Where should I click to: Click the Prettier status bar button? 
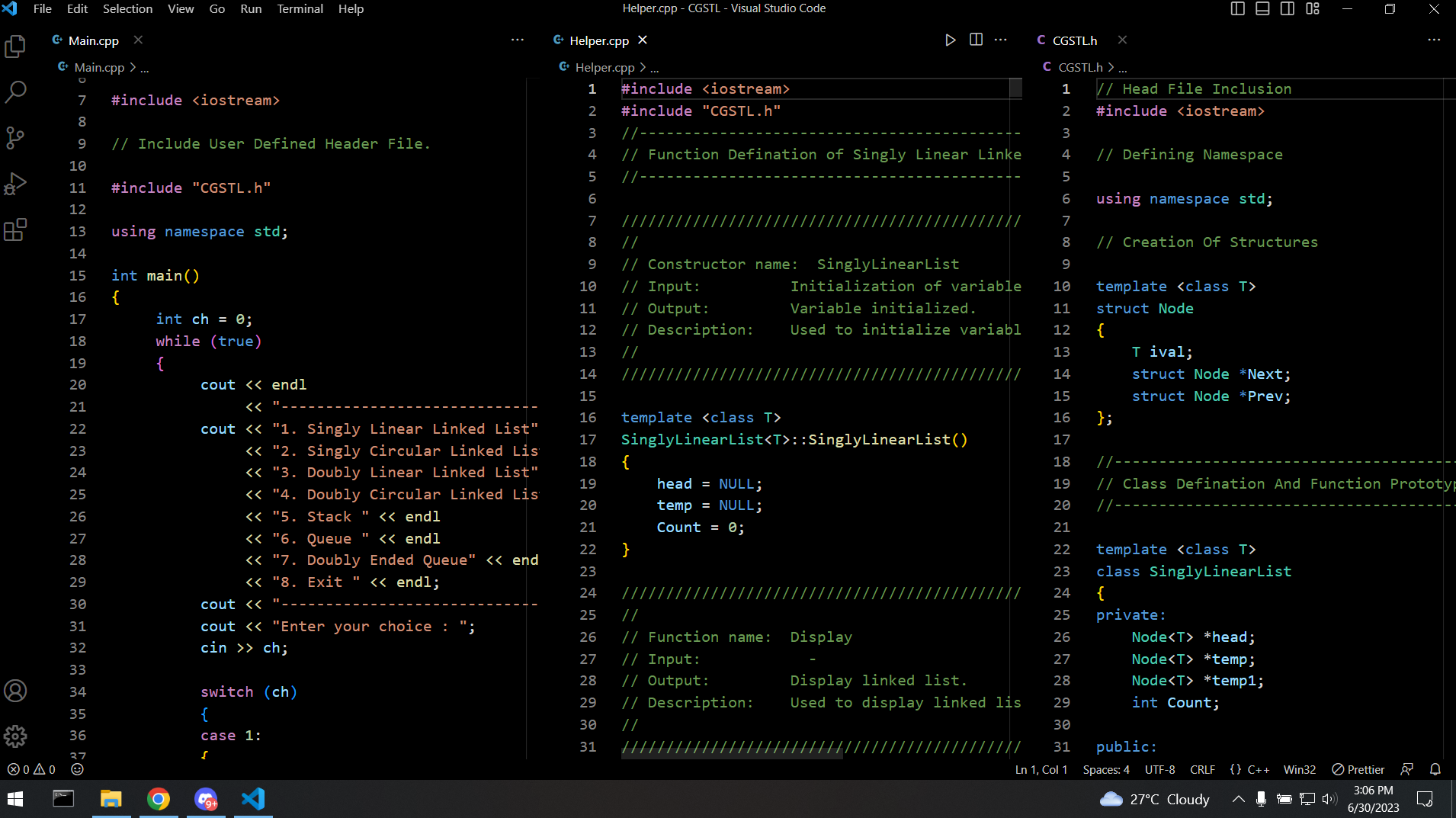click(1358, 770)
